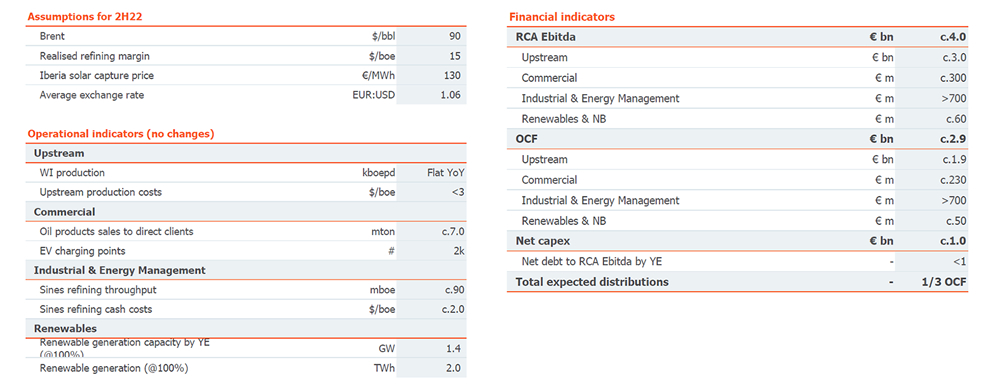Click the Assumptions for 2H22 heading
This screenshot has width=1000, height=388.
84,17
